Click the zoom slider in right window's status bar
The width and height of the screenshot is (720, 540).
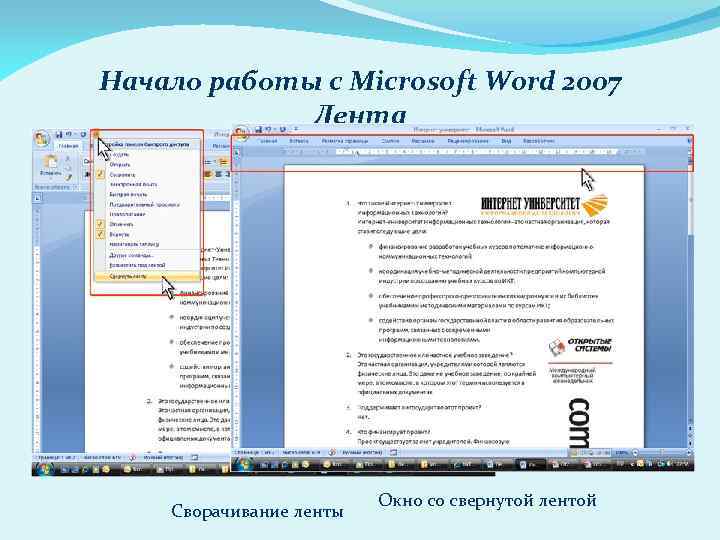pos(661,452)
